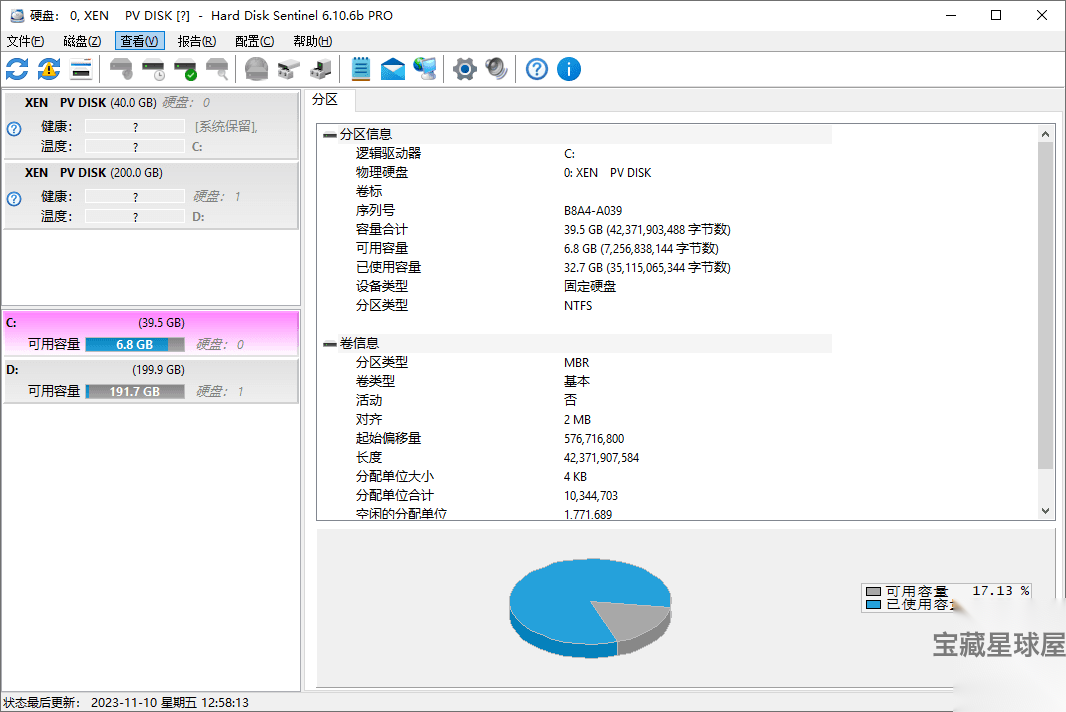Viewport: 1066px width, 712px height.
Task: Click the temperature bar of 40.0 GB disk
Action: [x=135, y=146]
